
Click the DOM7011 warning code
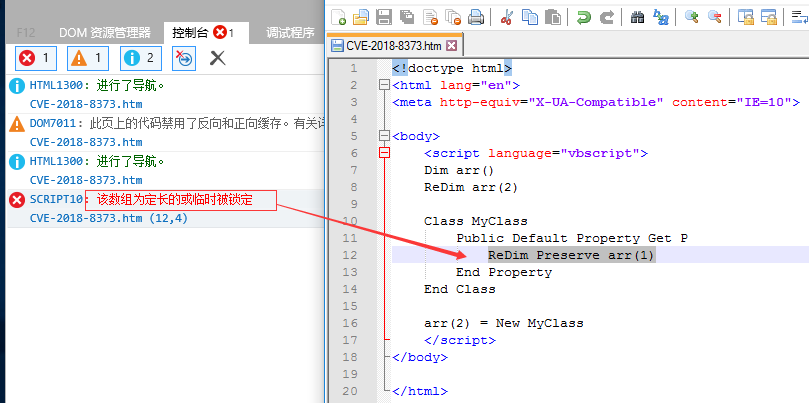pos(53,123)
